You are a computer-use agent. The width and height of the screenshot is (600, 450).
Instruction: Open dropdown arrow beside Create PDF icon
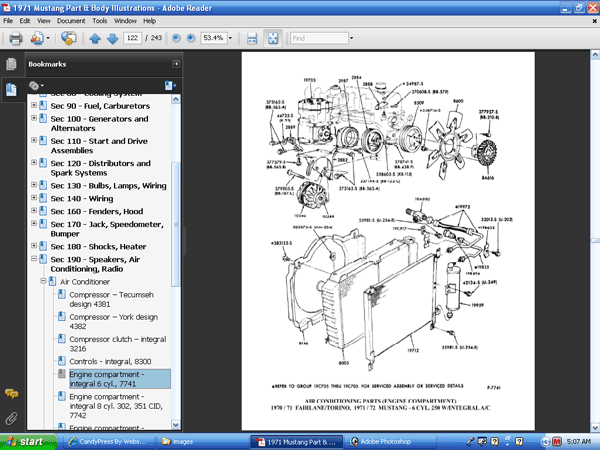pyautogui.click(x=48, y=38)
